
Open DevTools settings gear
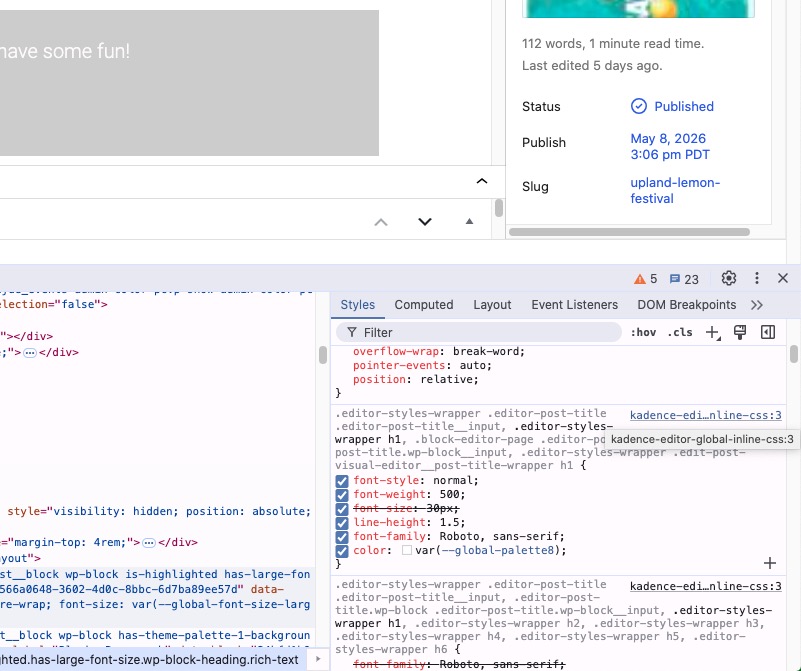click(728, 278)
